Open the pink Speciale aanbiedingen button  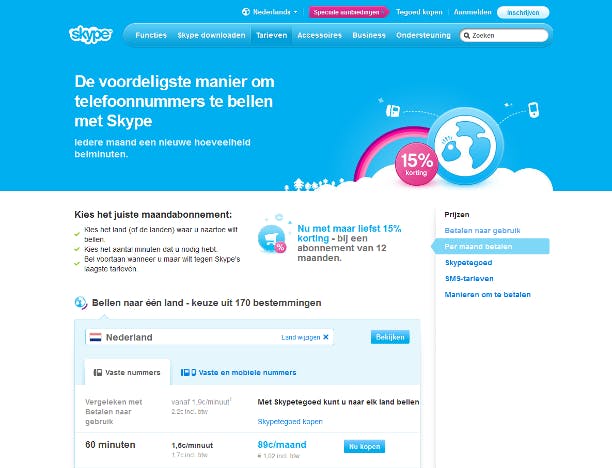(348, 12)
